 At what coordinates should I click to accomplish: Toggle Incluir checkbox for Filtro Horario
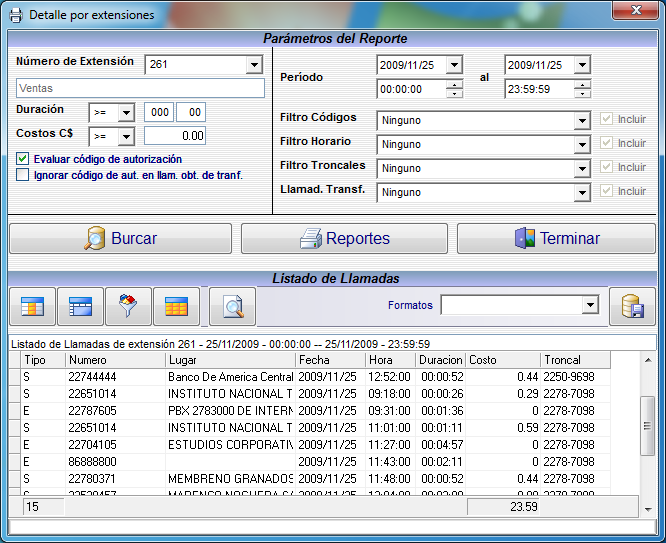[x=607, y=143]
